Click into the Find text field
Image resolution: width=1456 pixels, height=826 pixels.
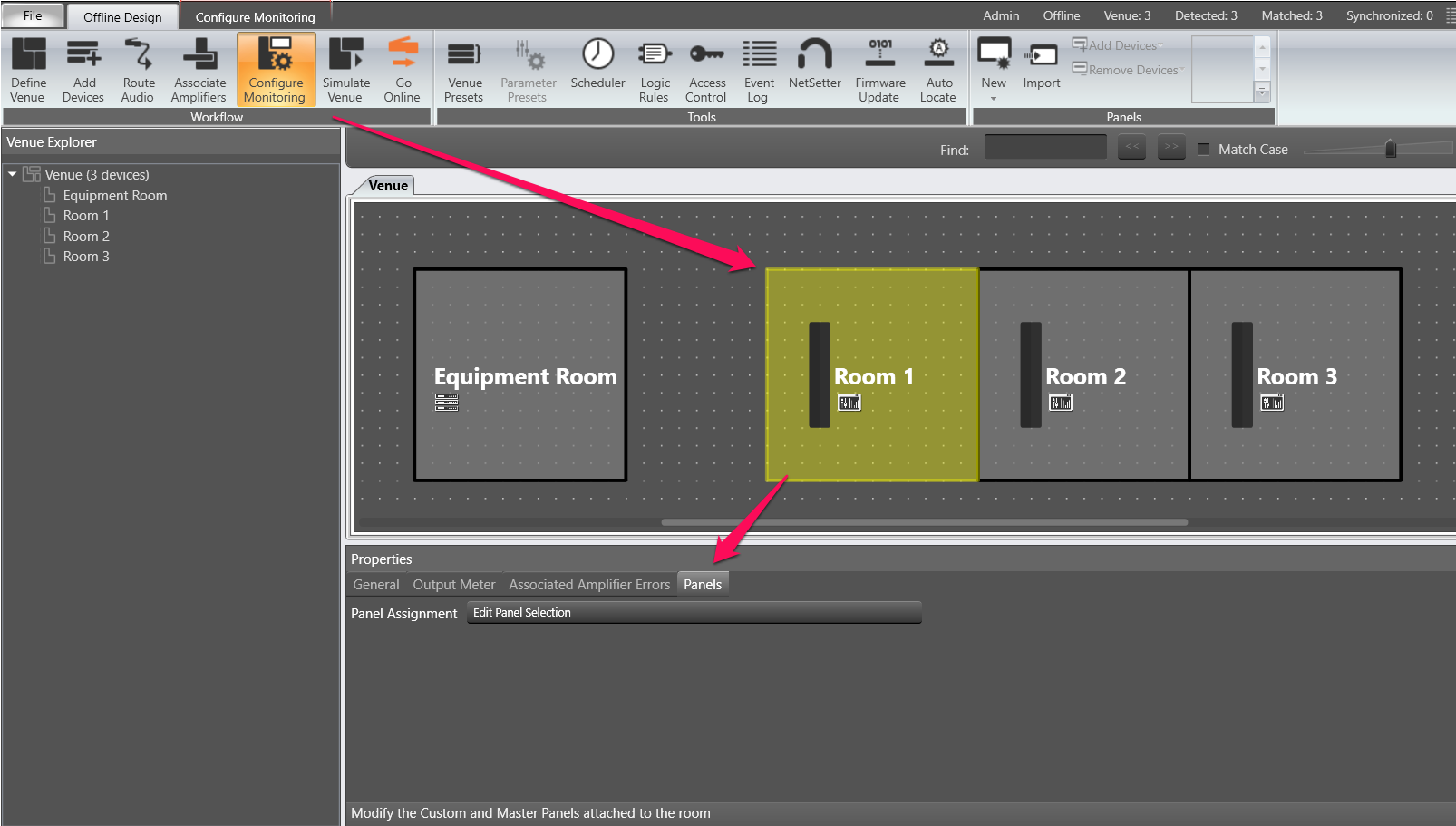[x=1045, y=147]
